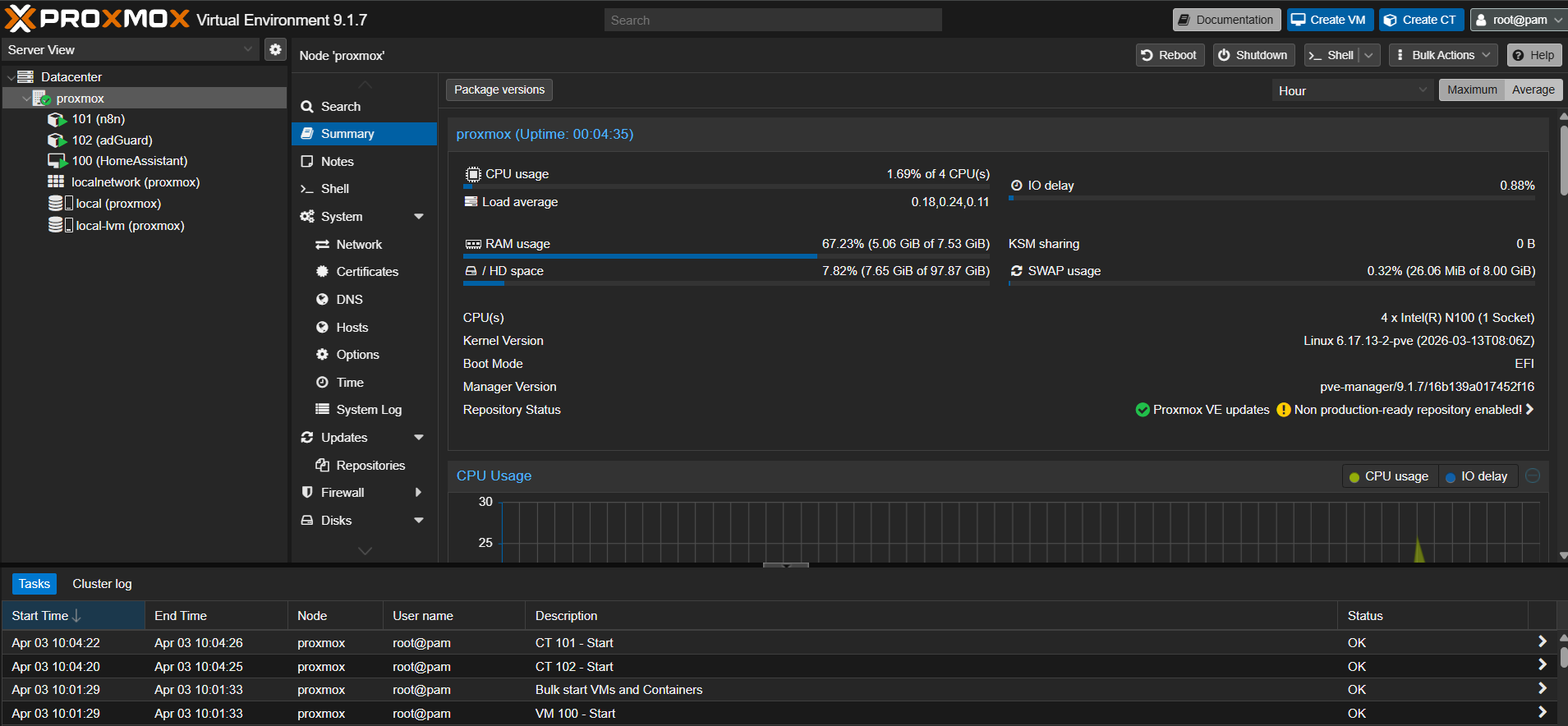This screenshot has height=726, width=1568.
Task: Click the Help button
Action: coord(1534,55)
